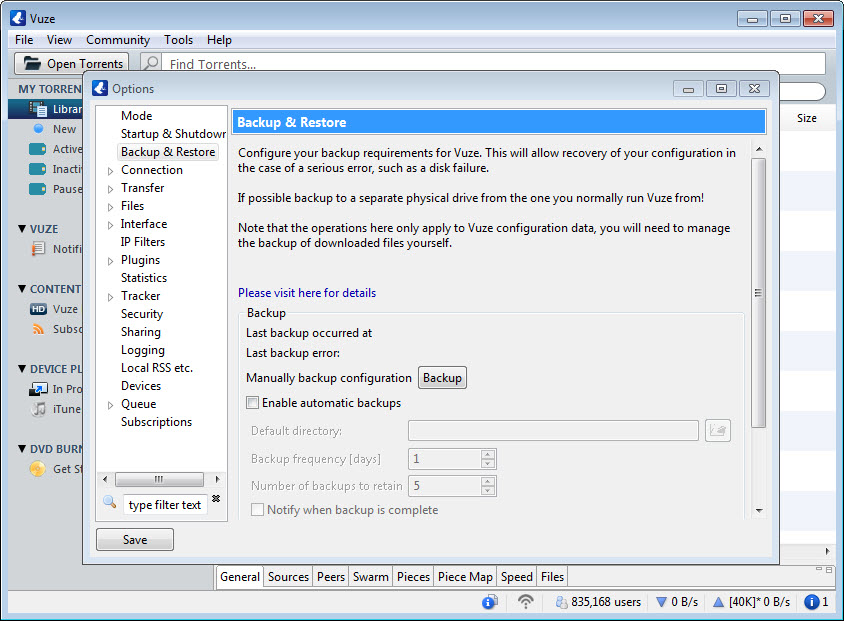Expand the Tracker tree node
This screenshot has height=621, width=844.
click(110, 297)
